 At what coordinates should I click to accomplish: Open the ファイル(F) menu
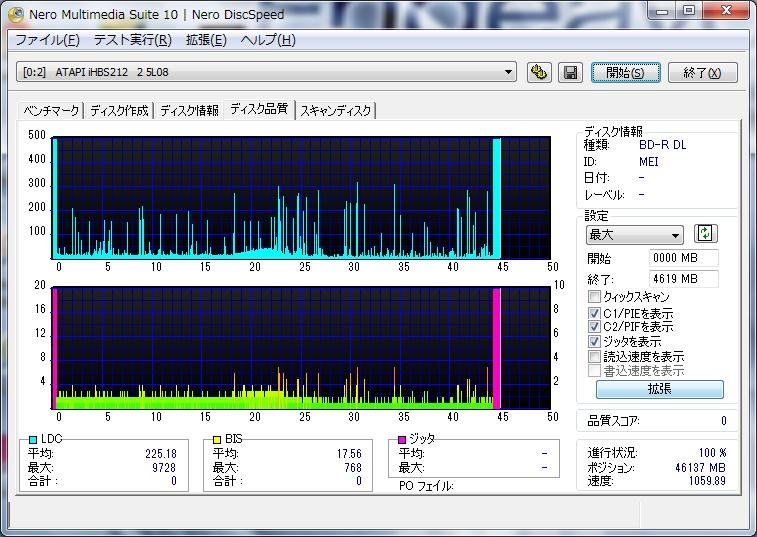(47, 40)
